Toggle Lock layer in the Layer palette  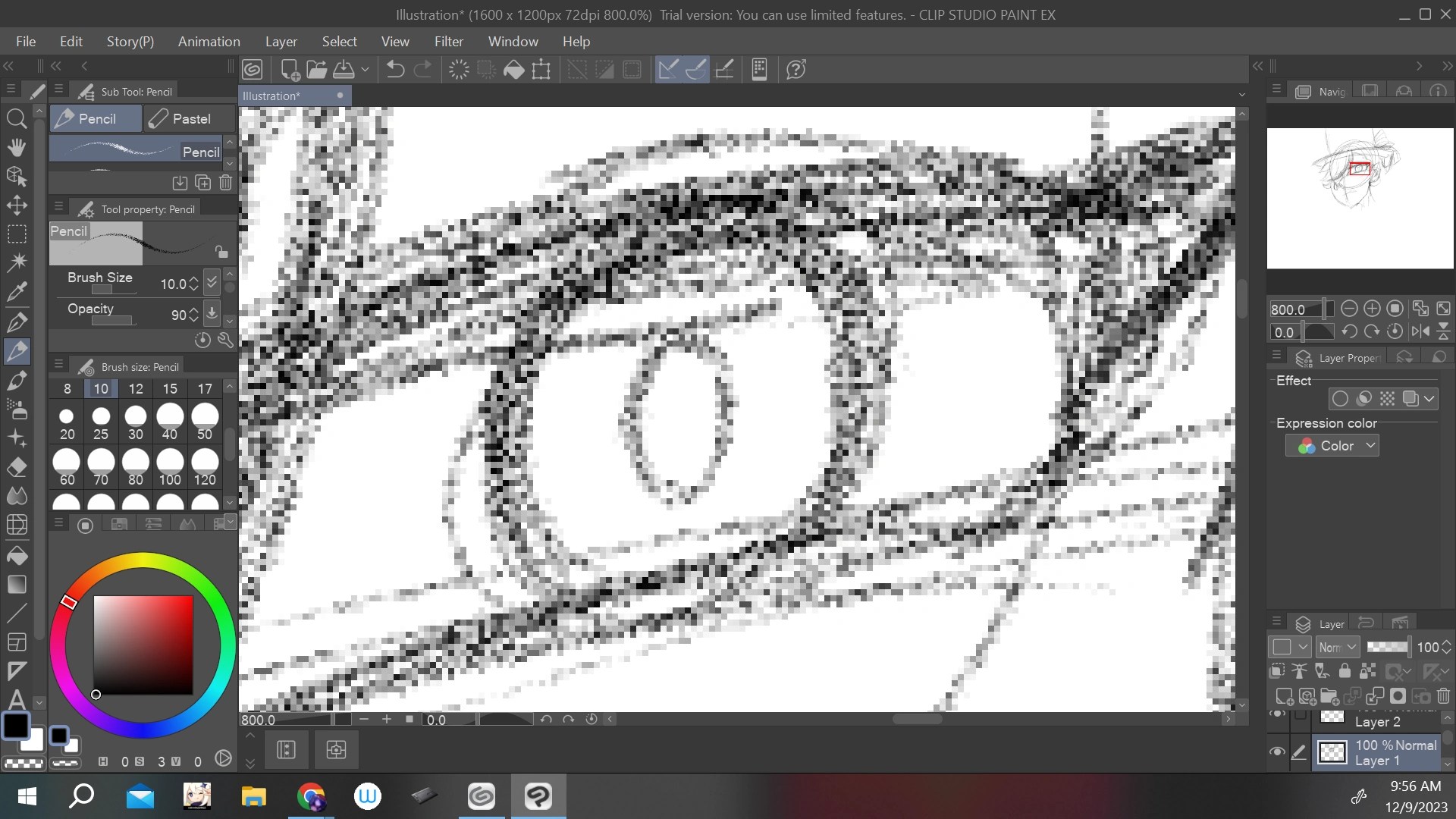[1345, 670]
